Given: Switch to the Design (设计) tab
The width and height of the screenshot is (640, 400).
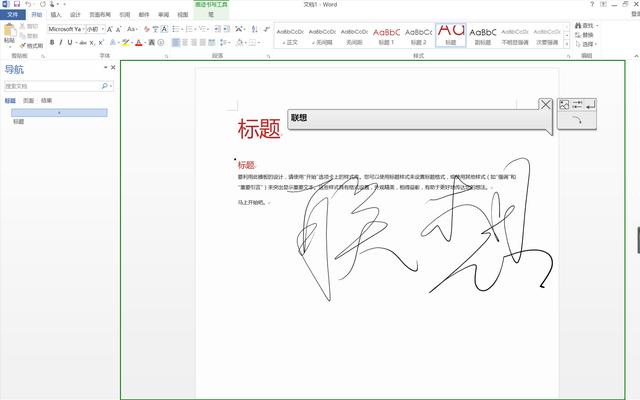Looking at the screenshot, I should coord(75,15).
